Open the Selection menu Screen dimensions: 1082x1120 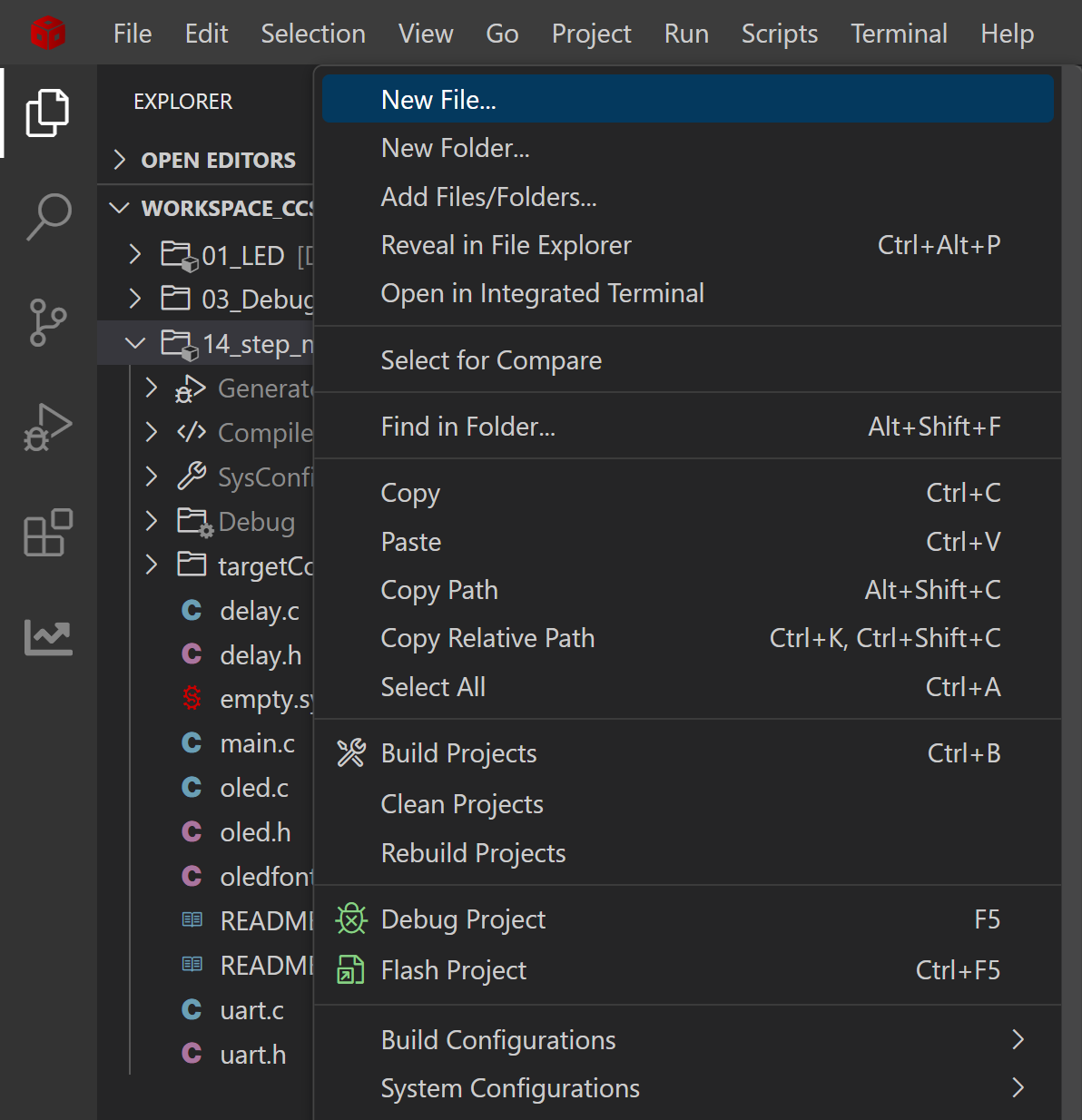pos(313,34)
